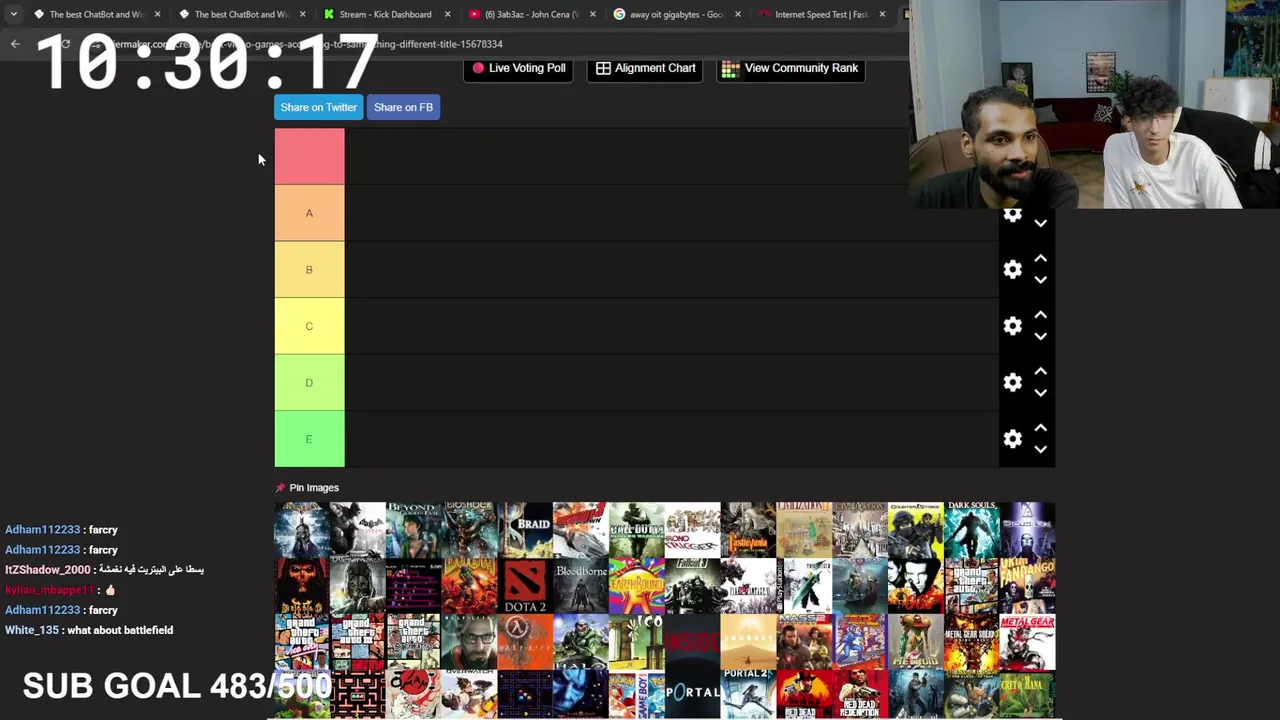Reload the page with refresh icon
Image resolution: width=1280 pixels, height=720 pixels.
[65, 44]
